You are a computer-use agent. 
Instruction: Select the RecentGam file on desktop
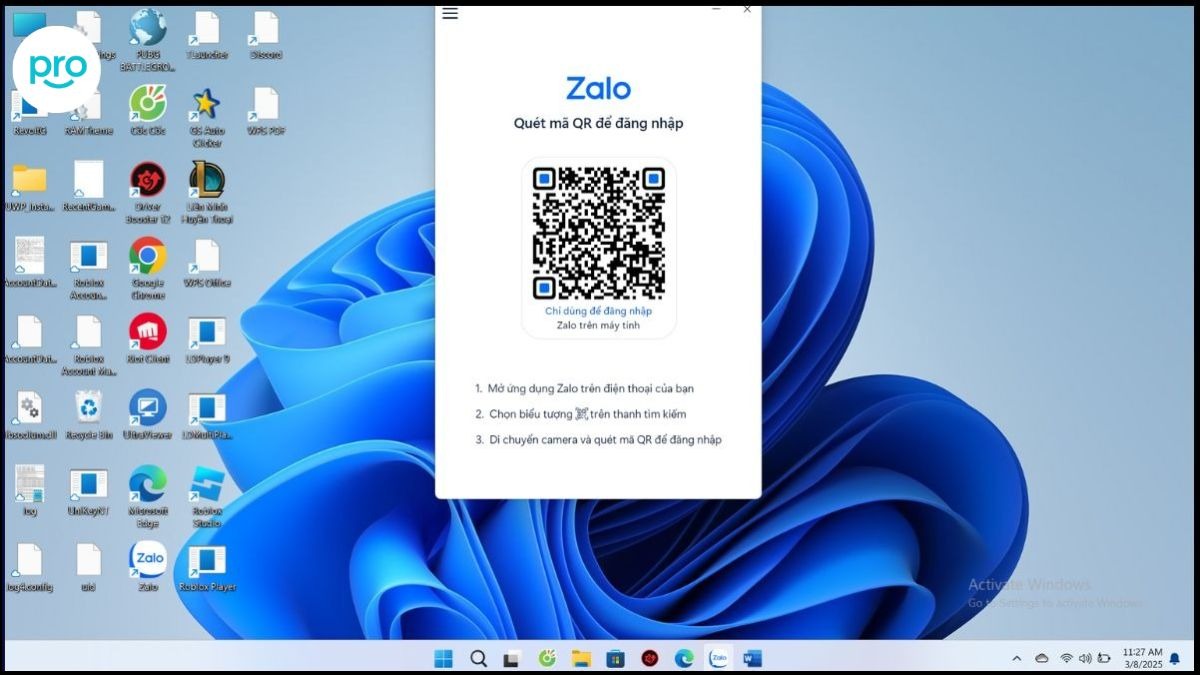point(89,188)
